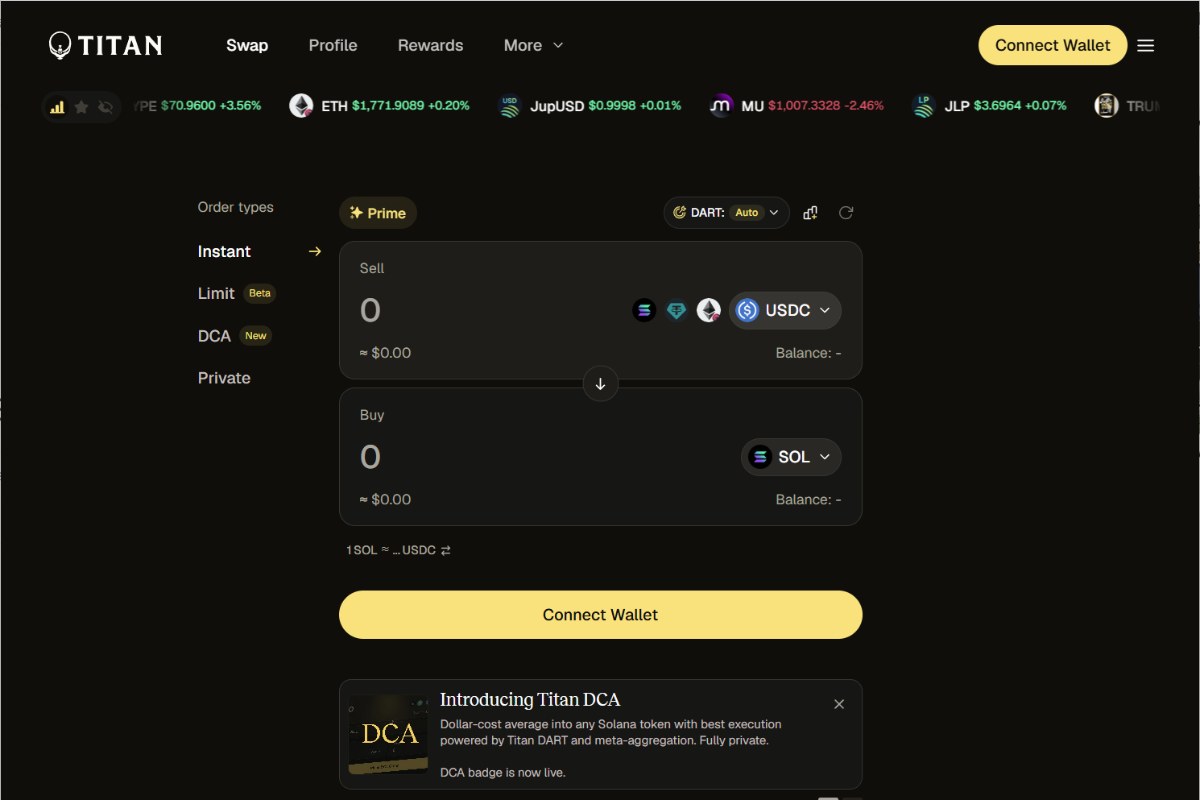
Task: Toggle the hide ticker eye icon
Action: (105, 107)
